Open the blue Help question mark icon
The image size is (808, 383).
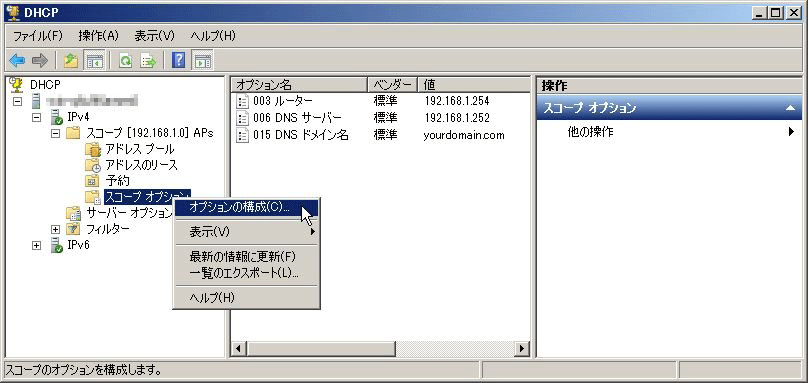point(178,61)
